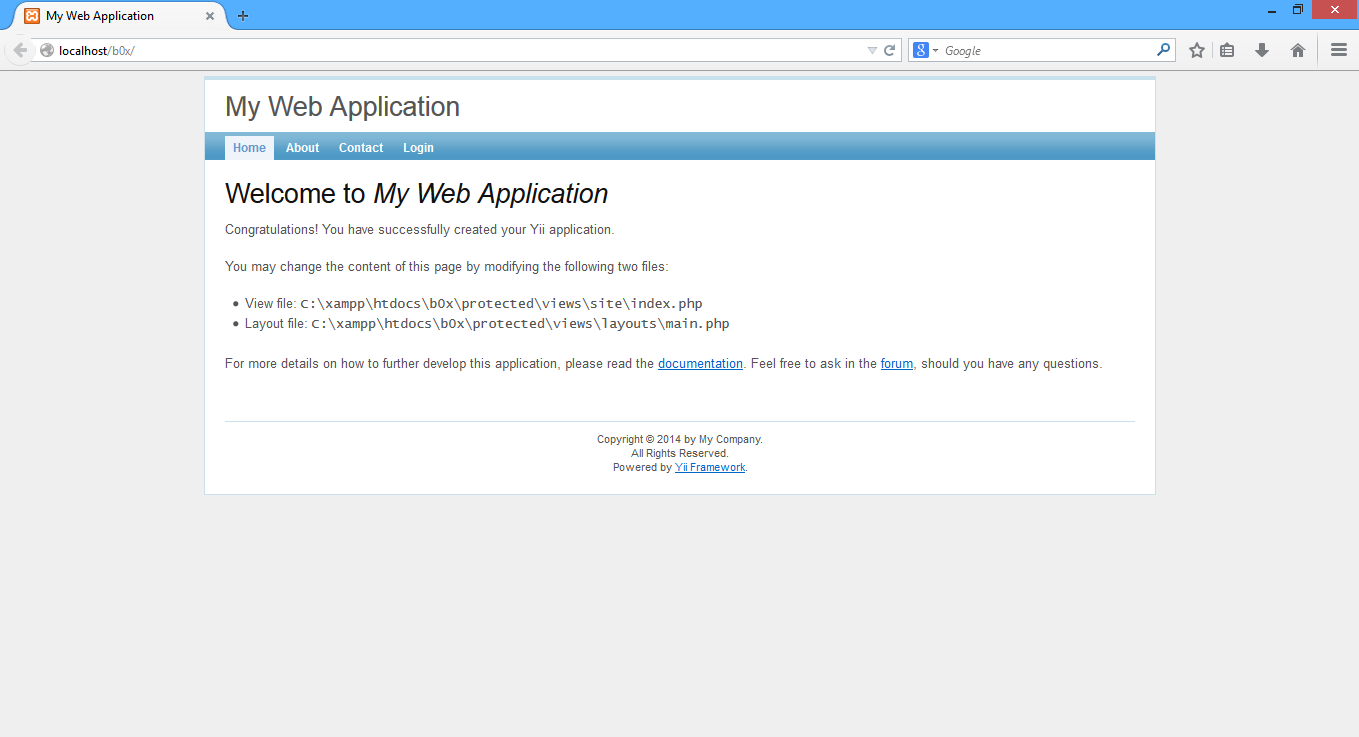Select the Contact navigation tab
This screenshot has width=1359, height=737.
coord(360,147)
